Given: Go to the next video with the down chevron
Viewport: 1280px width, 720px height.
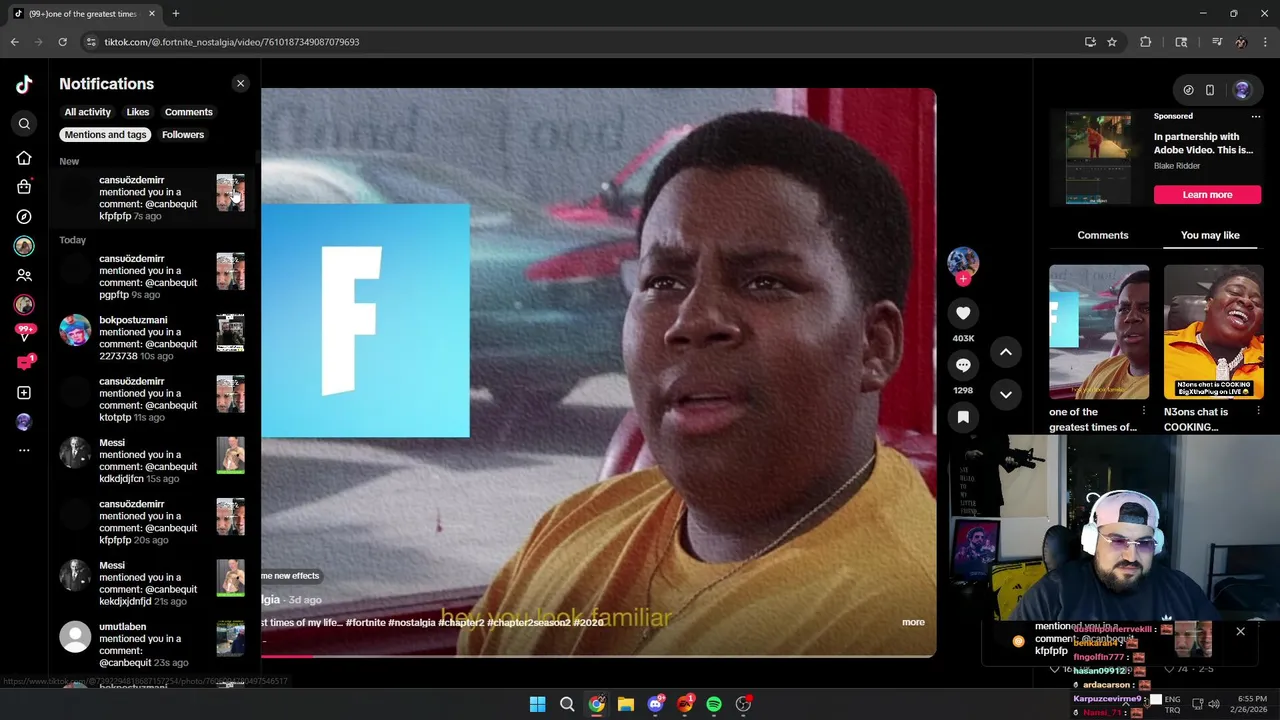Looking at the screenshot, I should 1006,395.
